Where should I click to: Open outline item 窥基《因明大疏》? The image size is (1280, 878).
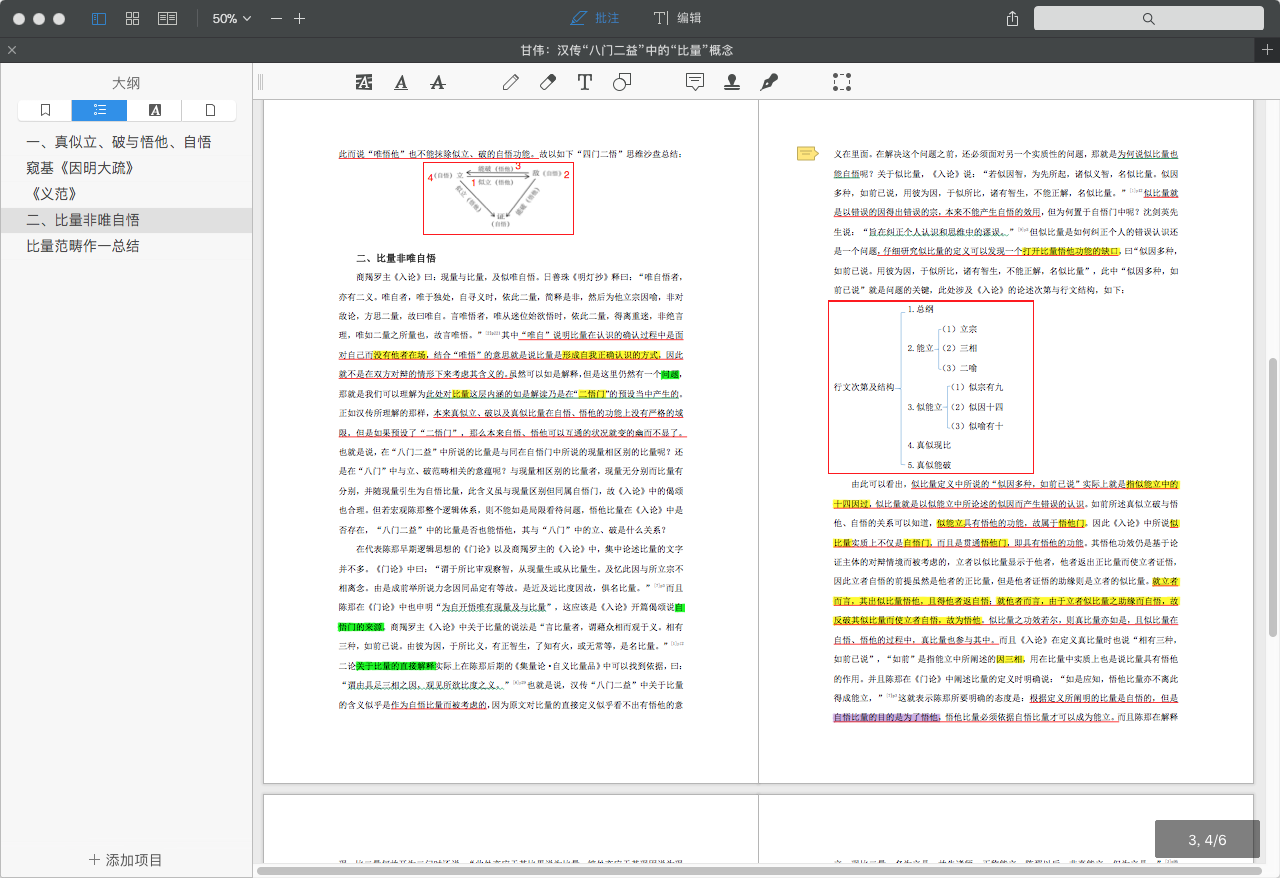(x=80, y=168)
